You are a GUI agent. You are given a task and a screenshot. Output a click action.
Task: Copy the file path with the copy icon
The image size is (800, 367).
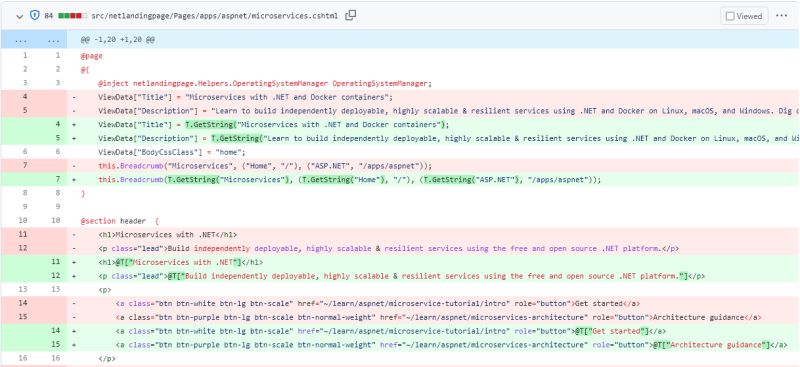(x=351, y=15)
